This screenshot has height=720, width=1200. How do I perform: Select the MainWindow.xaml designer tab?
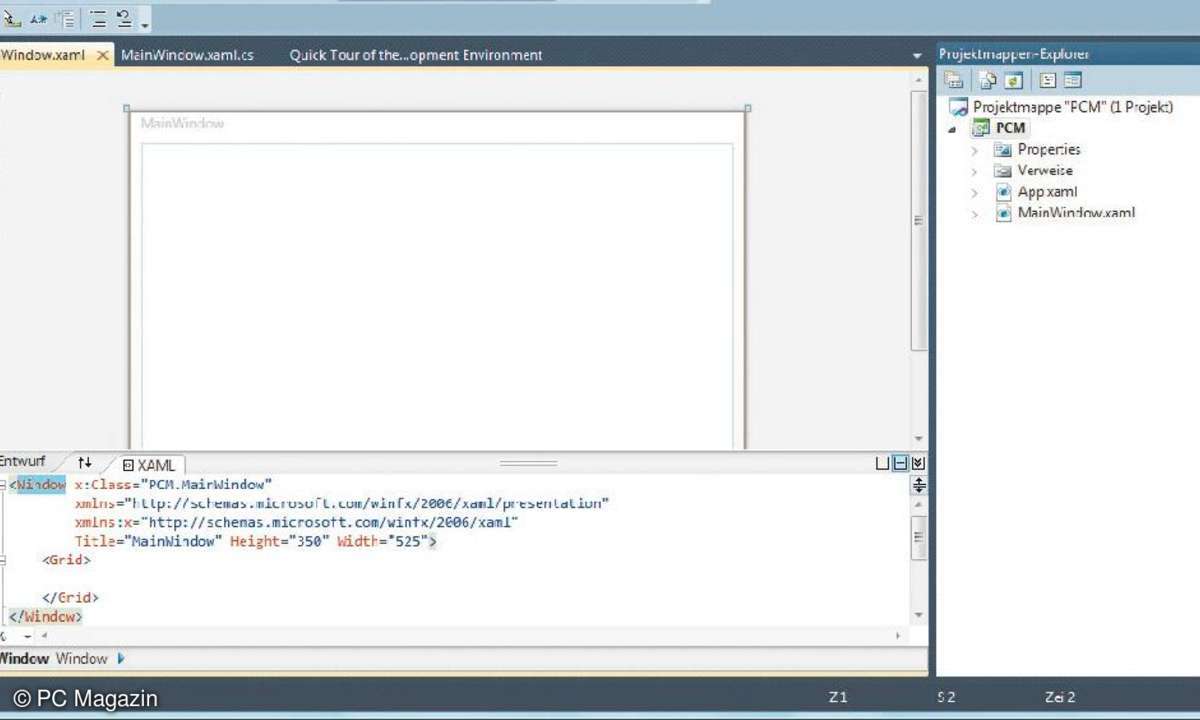pos(43,55)
